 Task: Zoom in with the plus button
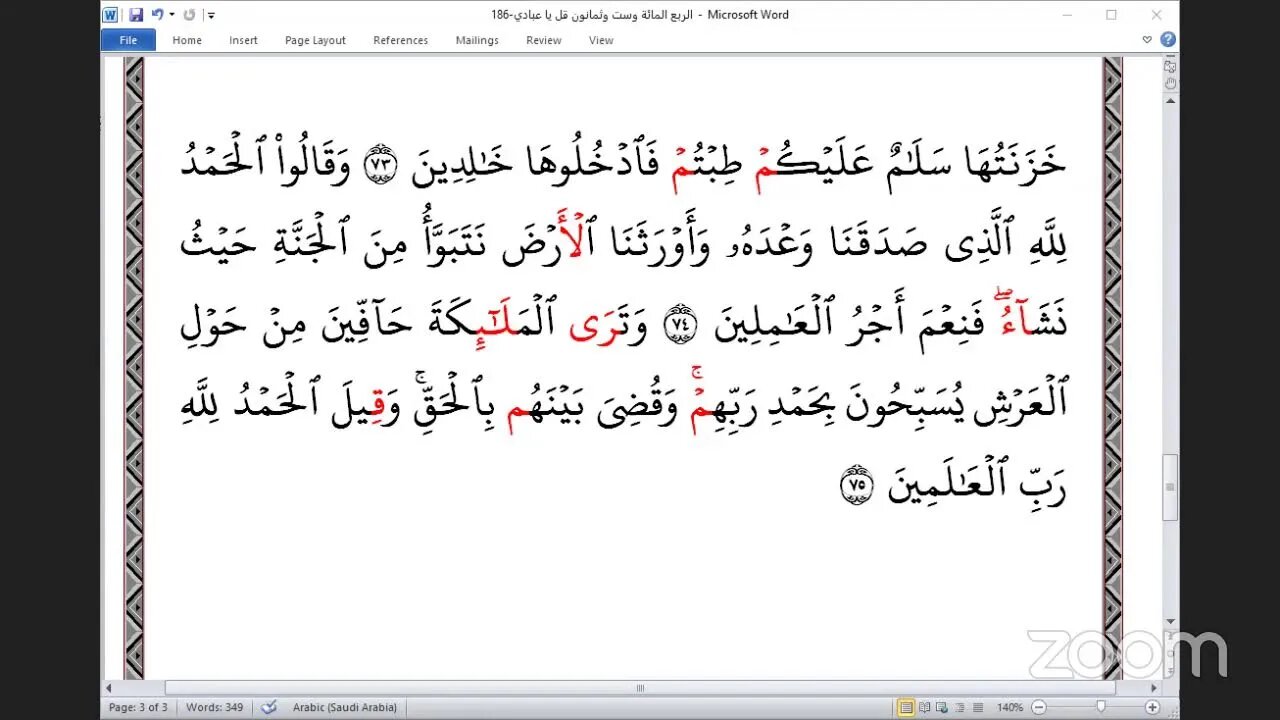click(x=1153, y=707)
